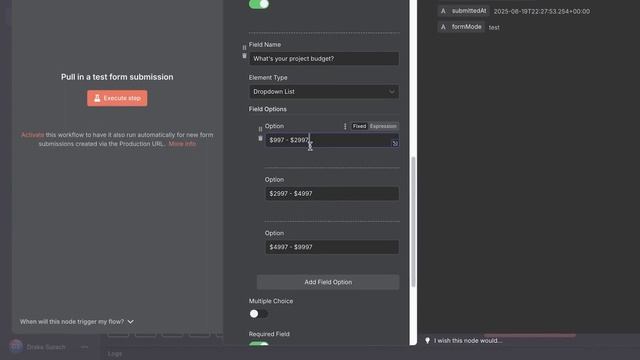
Task: Click the Execute step button
Action: point(117,98)
